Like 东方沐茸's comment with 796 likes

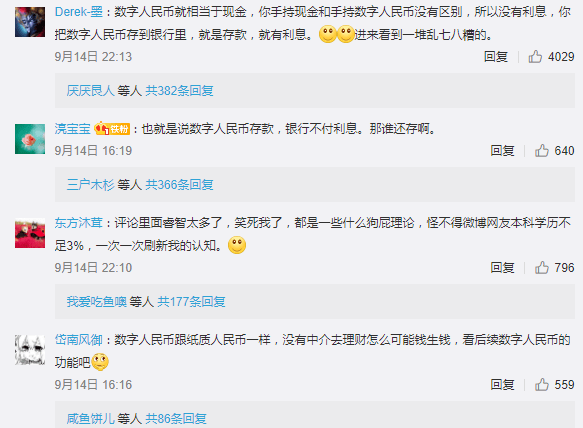coord(542,268)
